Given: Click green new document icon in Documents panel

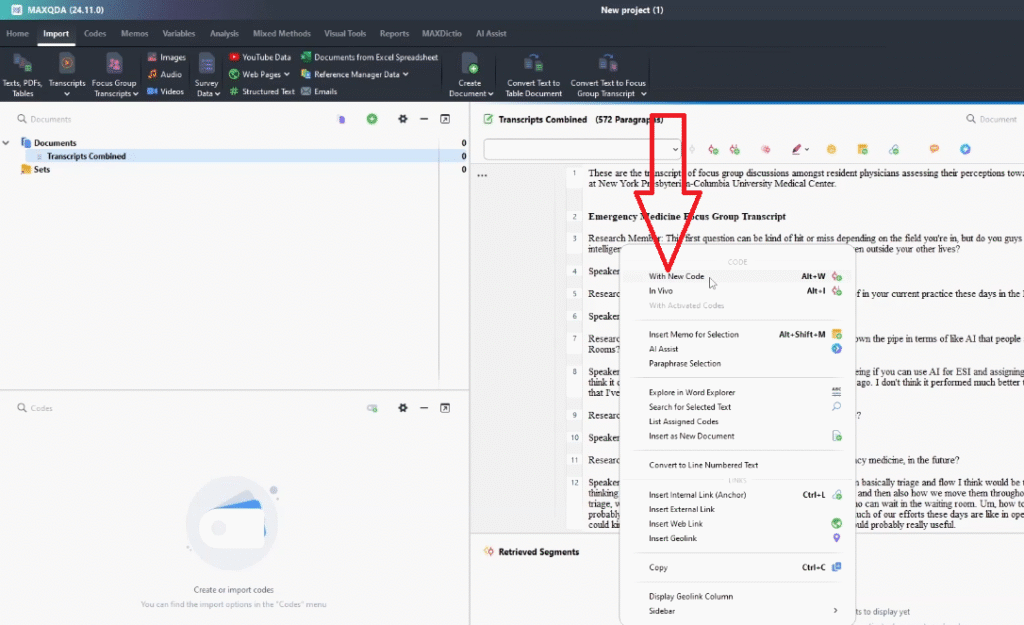Looking at the screenshot, I should point(372,119).
